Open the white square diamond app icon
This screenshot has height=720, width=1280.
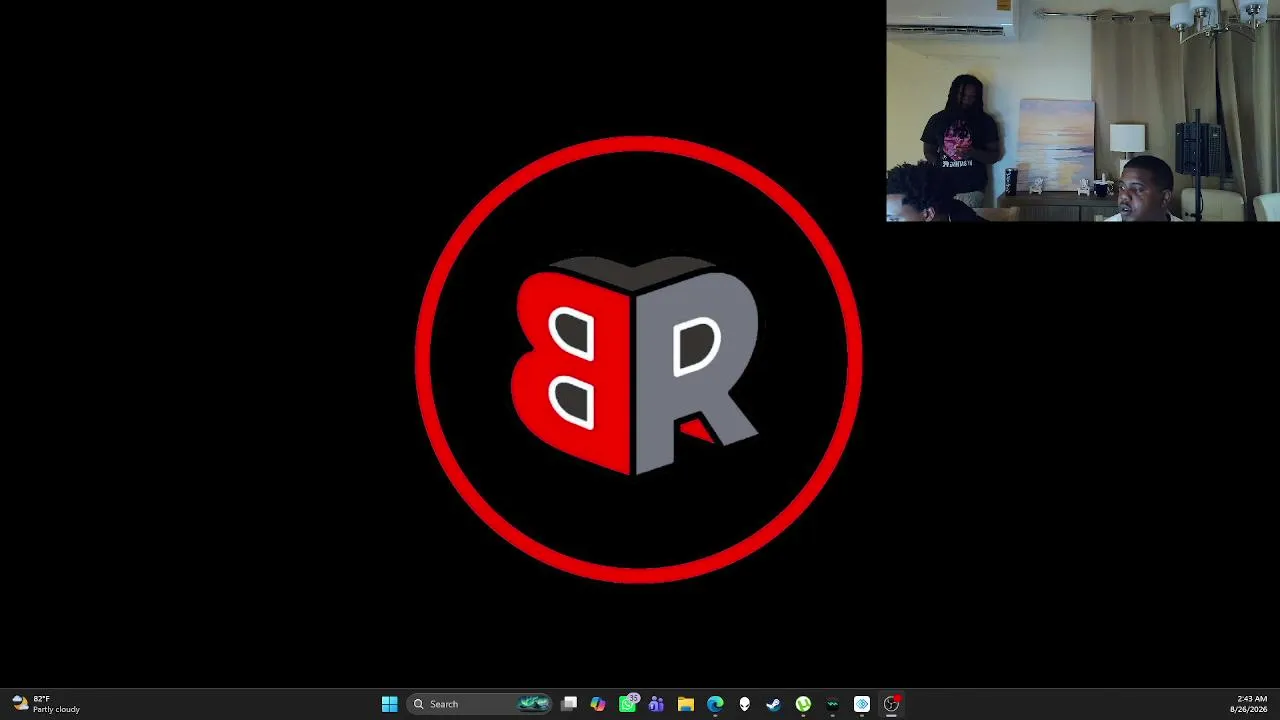862,704
